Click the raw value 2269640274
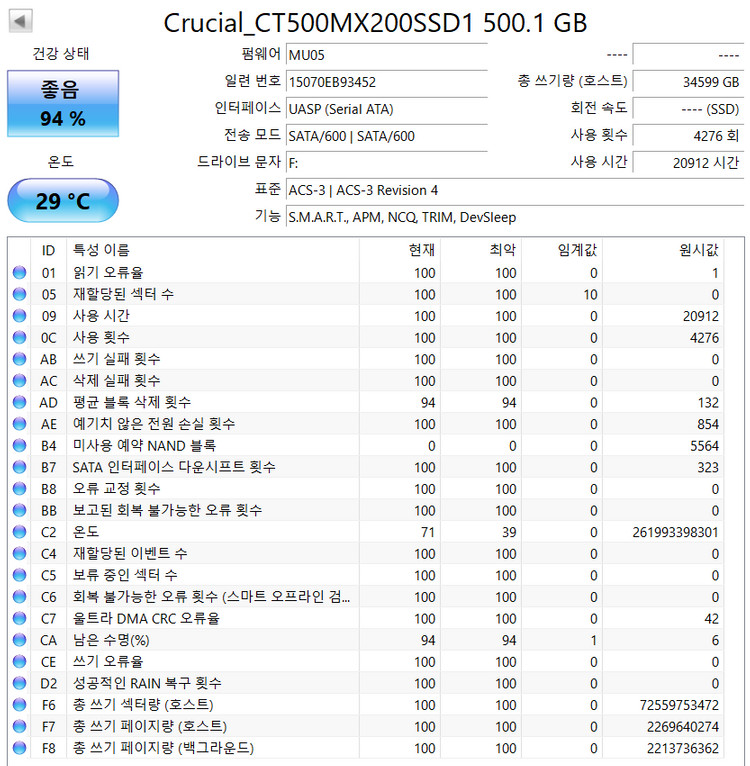This screenshot has height=766, width=750. click(x=683, y=726)
